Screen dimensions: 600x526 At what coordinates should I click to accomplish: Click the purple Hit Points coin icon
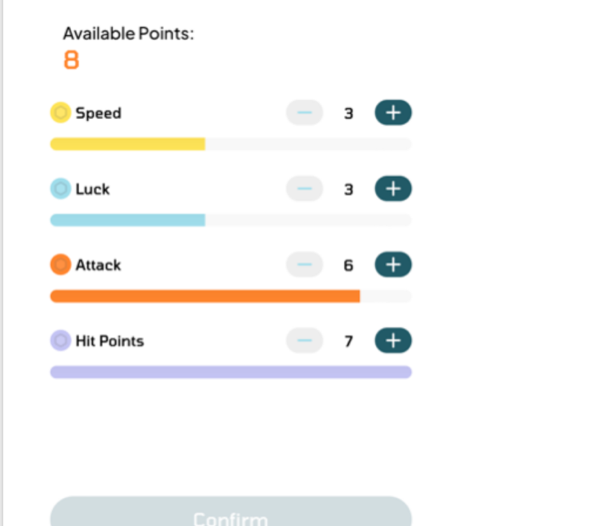coord(60,340)
